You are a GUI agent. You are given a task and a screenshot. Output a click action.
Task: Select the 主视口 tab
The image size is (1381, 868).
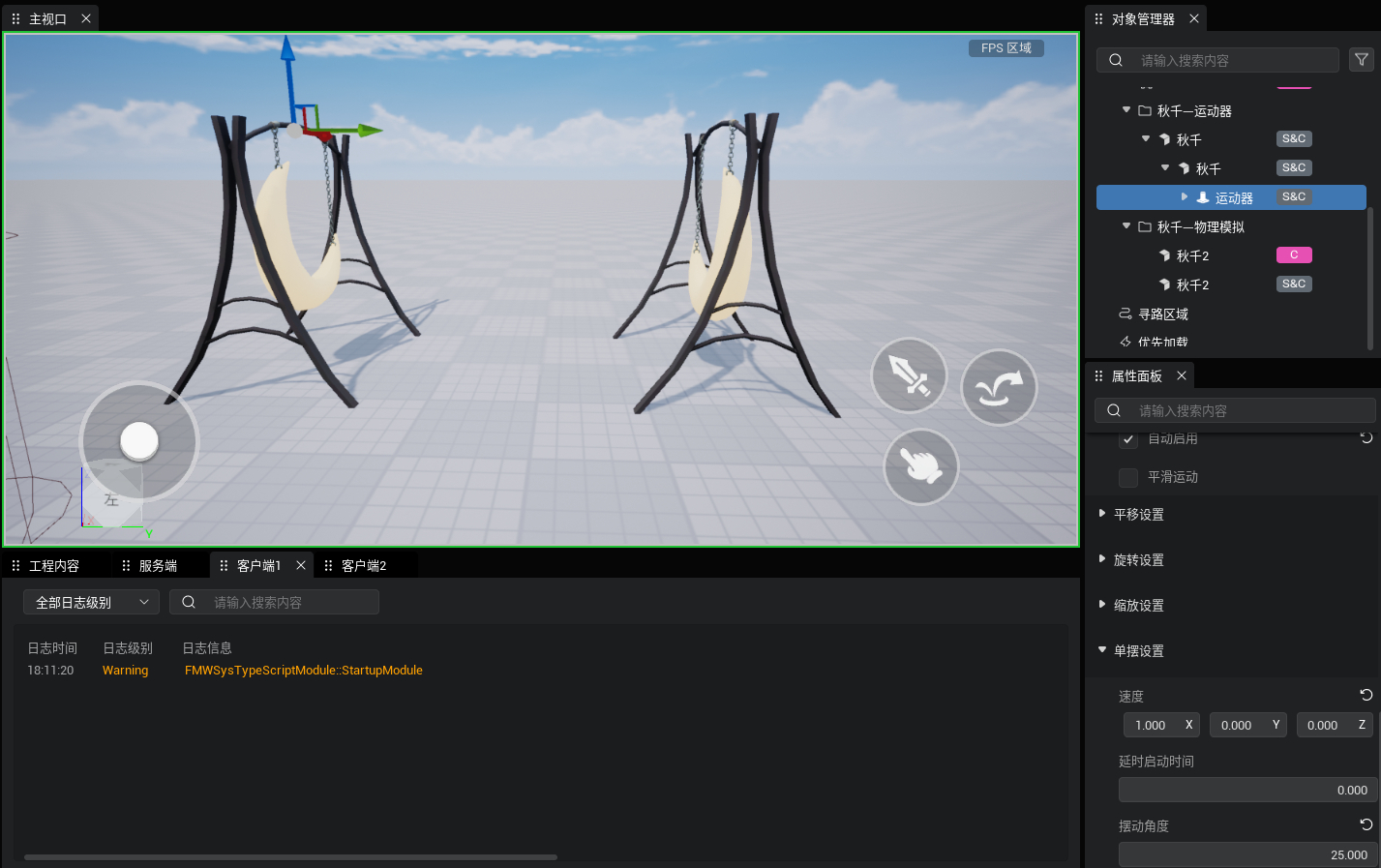48,18
